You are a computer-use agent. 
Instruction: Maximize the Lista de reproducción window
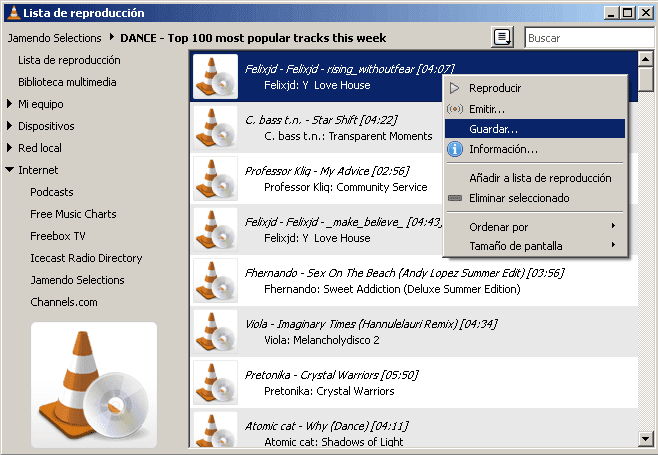[628, 13]
